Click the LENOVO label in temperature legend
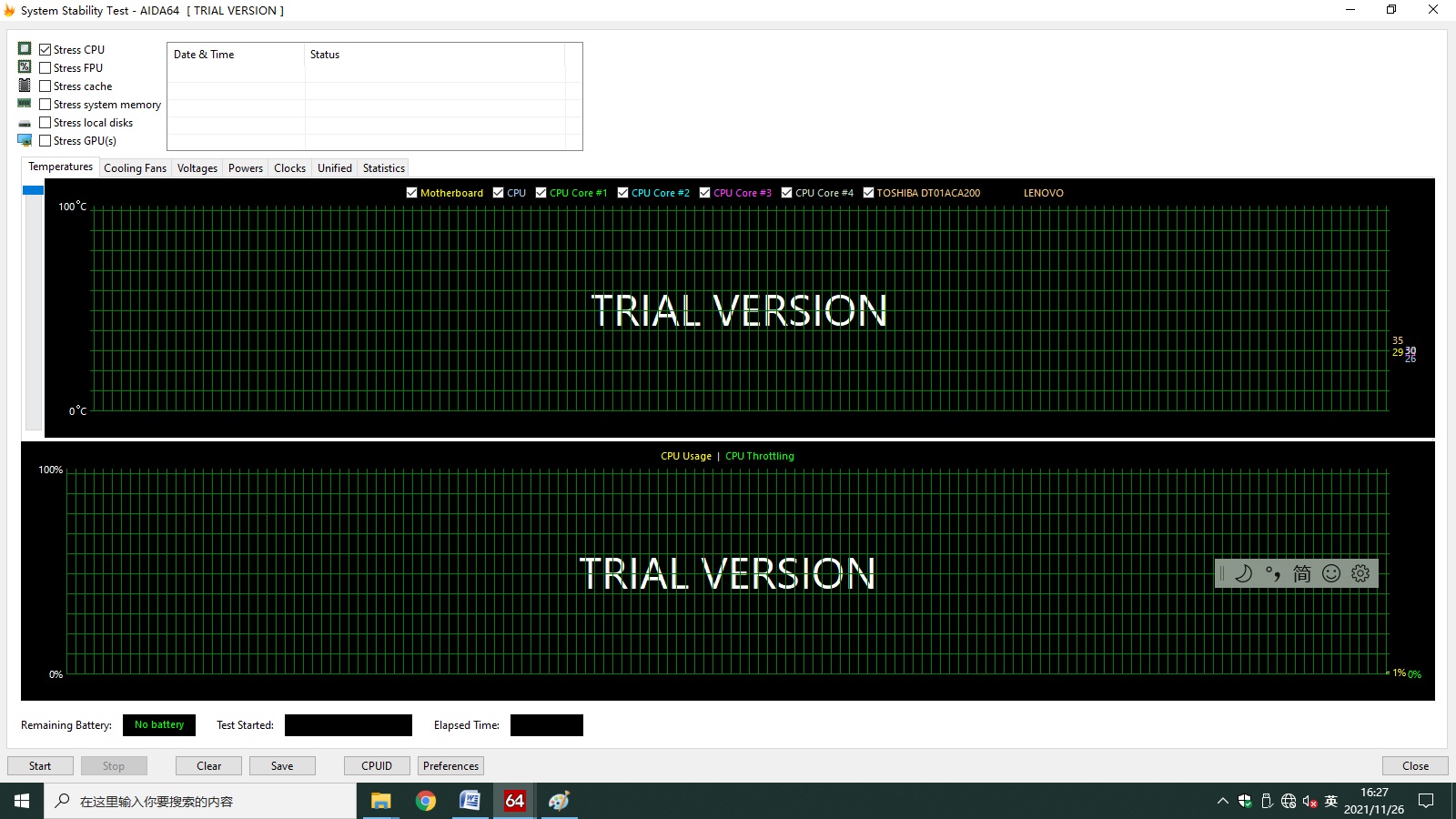This screenshot has width=1456, height=819. 1043,193
